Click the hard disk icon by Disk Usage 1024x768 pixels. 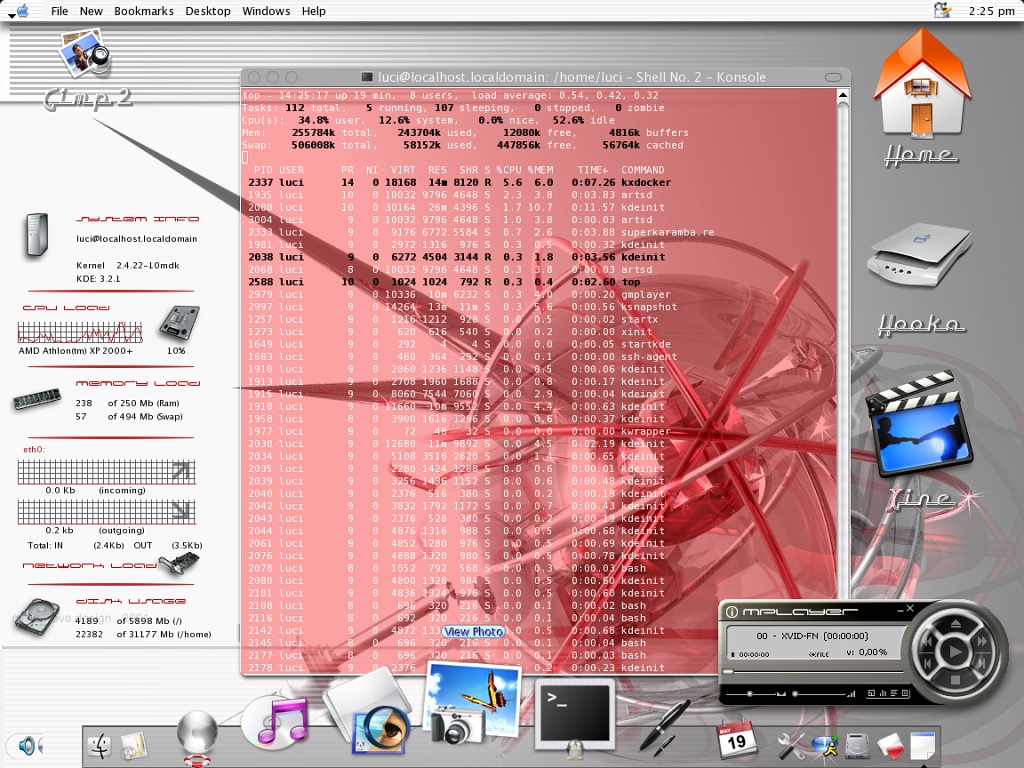(x=37, y=616)
